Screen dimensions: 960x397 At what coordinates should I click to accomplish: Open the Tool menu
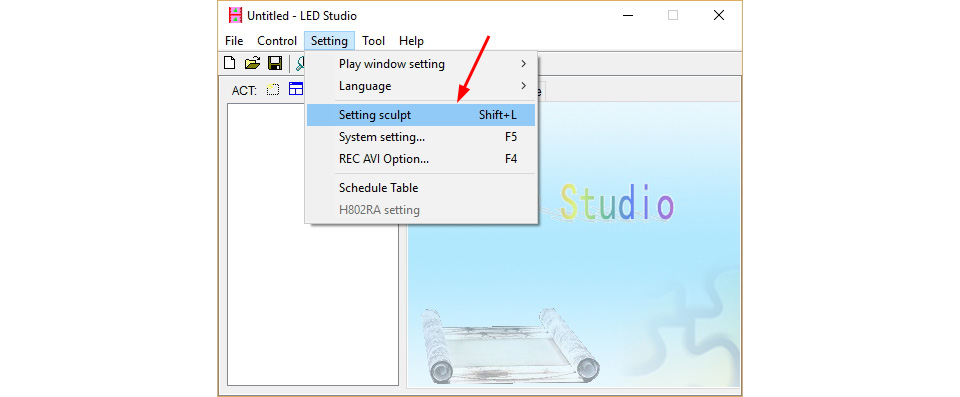373,41
